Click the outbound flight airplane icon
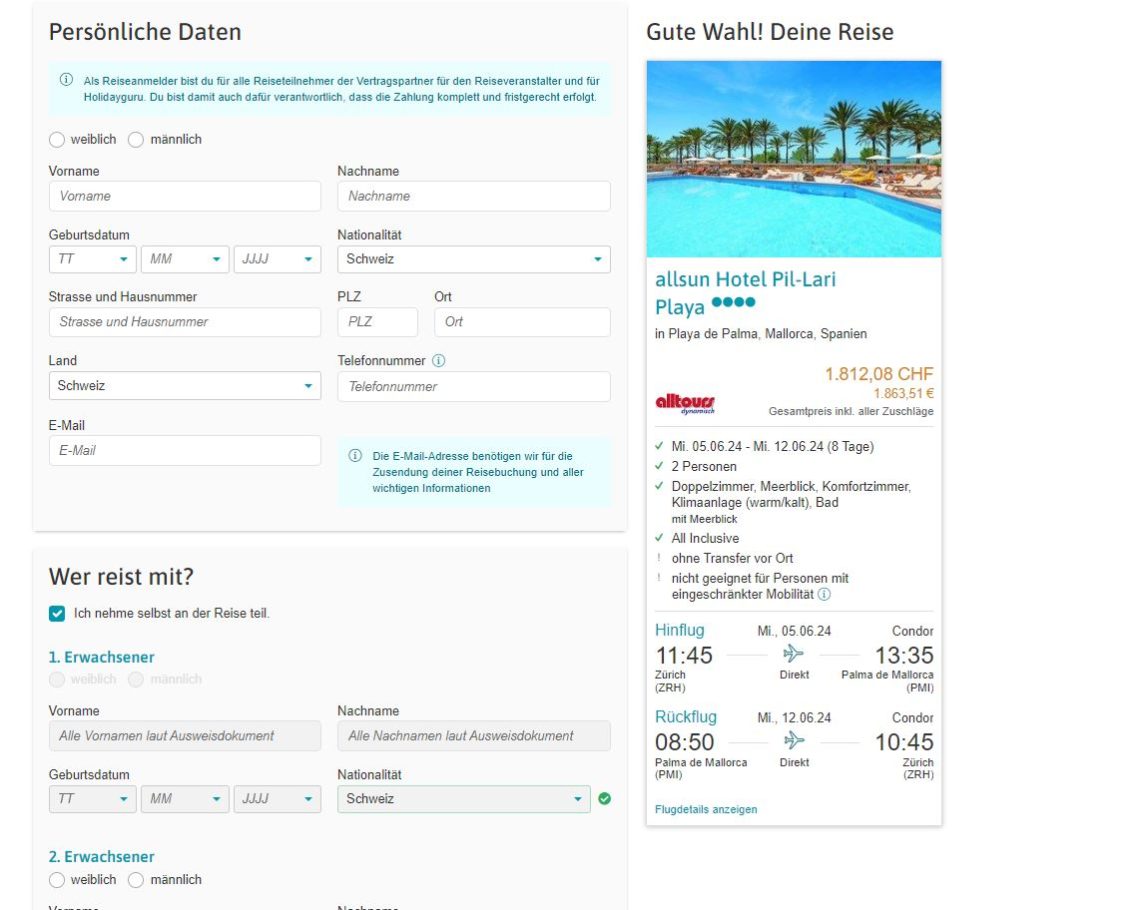1140x910 pixels. pyautogui.click(x=793, y=654)
